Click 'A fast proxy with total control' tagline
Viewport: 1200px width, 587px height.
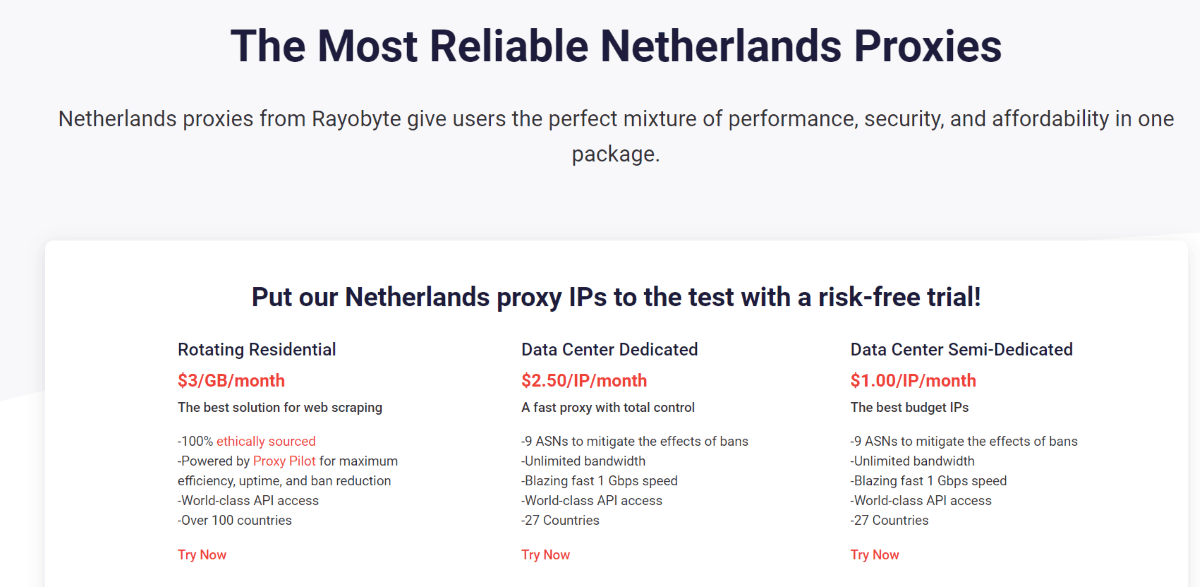point(608,408)
